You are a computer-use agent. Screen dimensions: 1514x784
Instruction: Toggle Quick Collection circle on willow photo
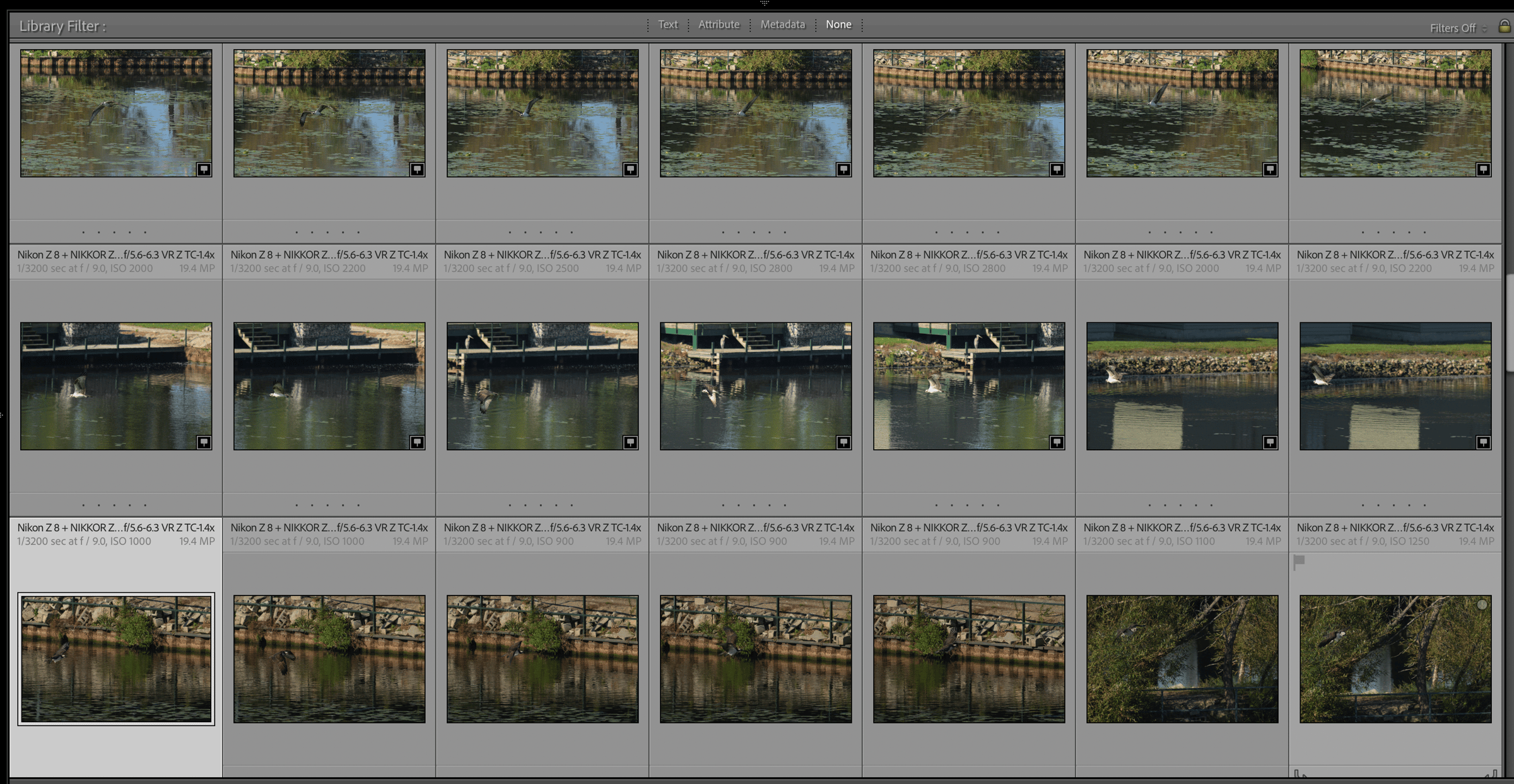(1482, 604)
